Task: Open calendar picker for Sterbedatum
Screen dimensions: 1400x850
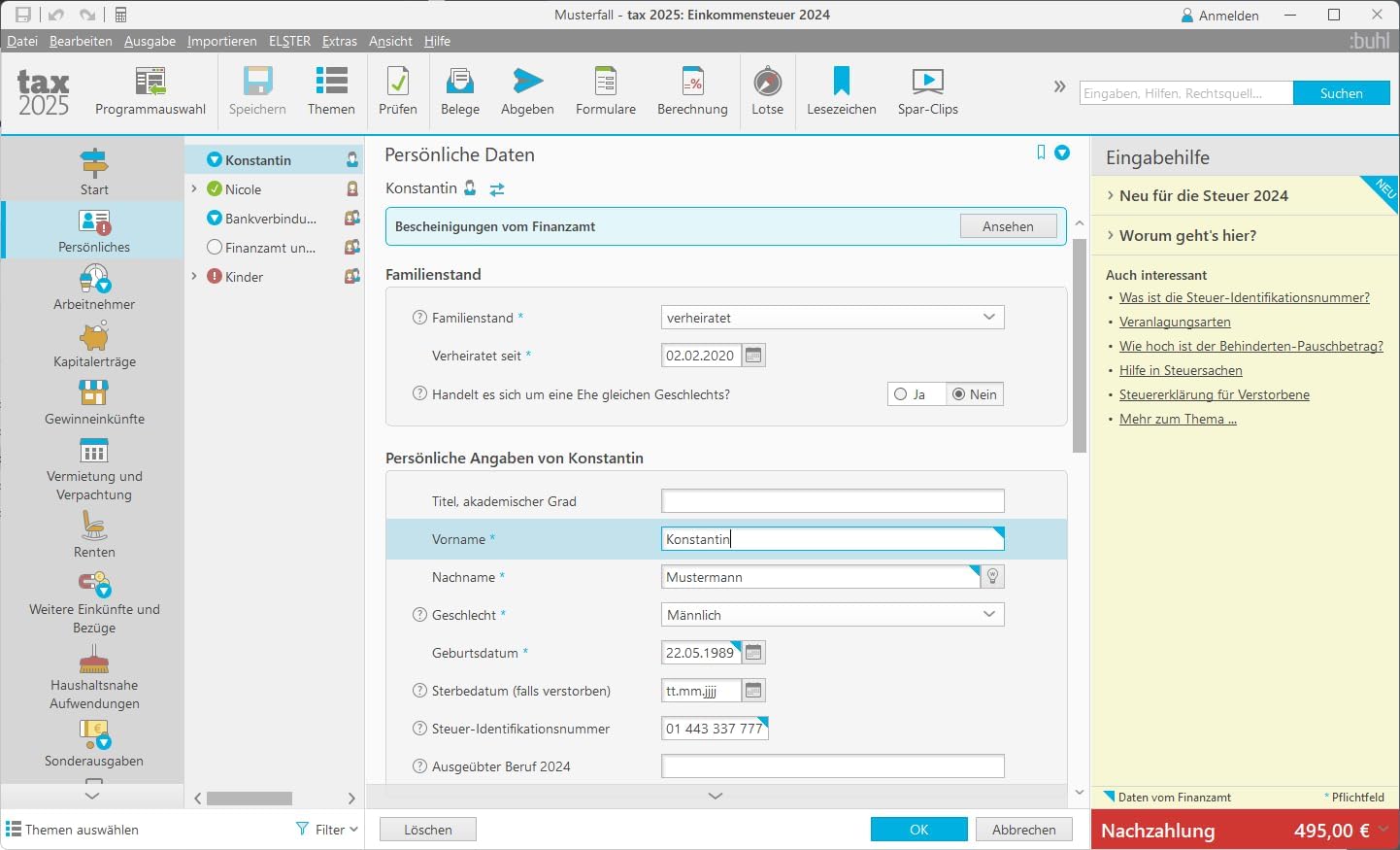Action: pos(753,691)
